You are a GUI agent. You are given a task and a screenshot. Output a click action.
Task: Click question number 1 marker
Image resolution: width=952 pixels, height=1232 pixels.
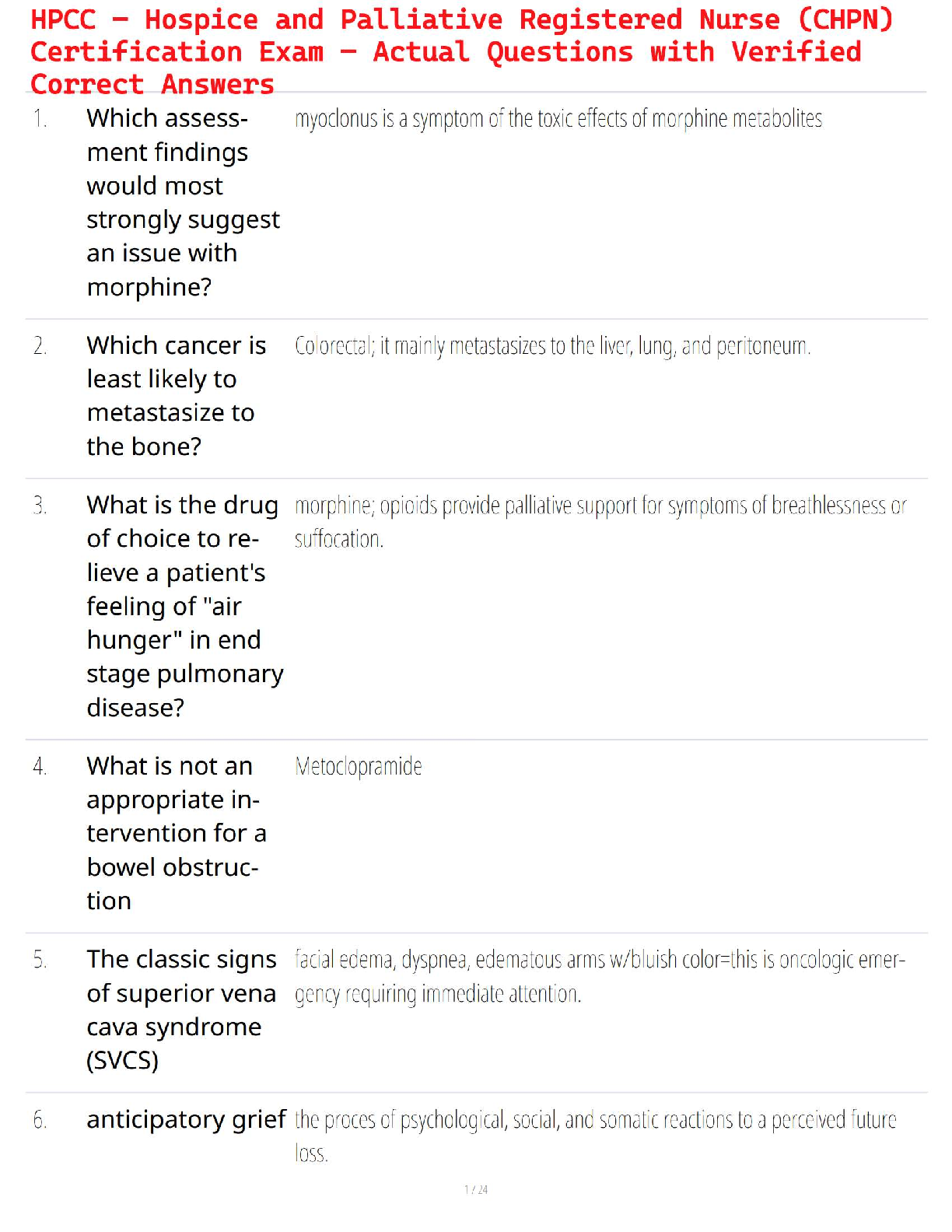40,119
